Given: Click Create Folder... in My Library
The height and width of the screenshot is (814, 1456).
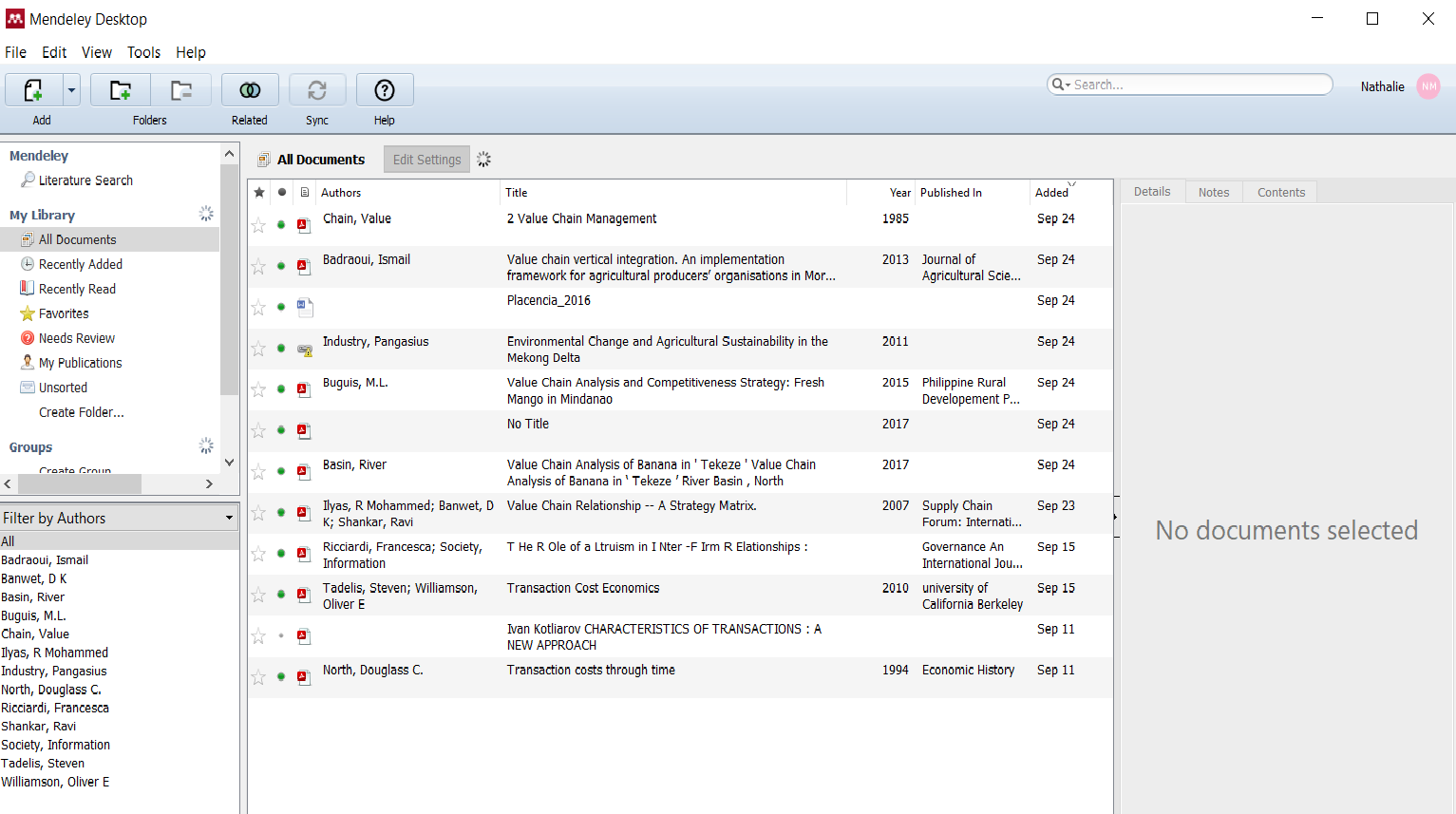Looking at the screenshot, I should click(x=81, y=412).
